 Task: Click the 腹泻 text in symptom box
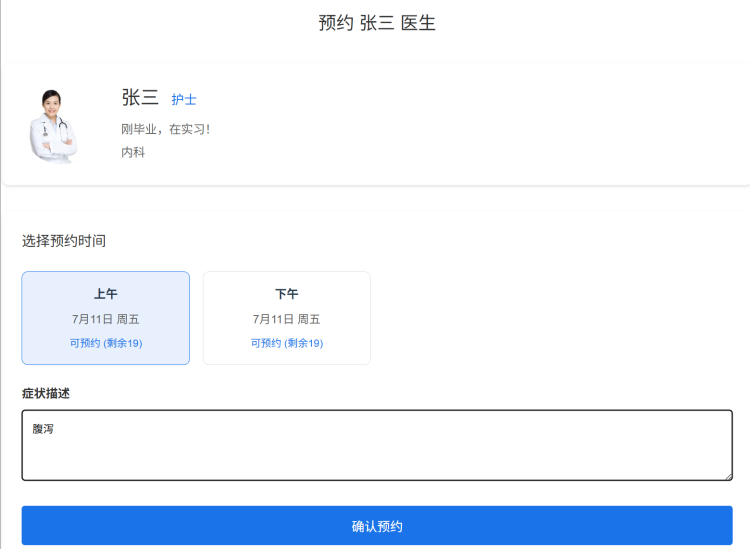click(x=43, y=430)
